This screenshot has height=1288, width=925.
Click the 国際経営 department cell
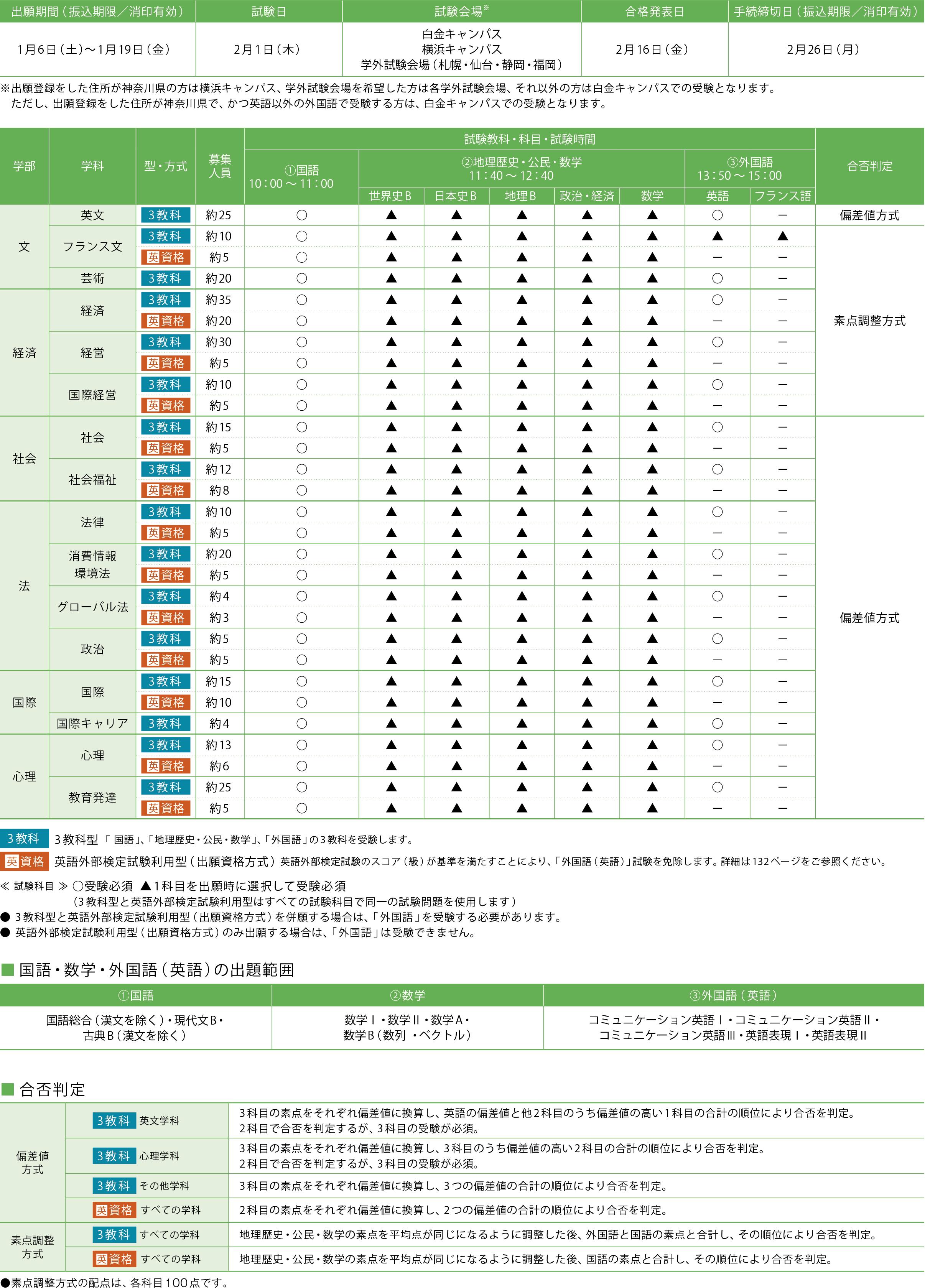[x=92, y=395]
